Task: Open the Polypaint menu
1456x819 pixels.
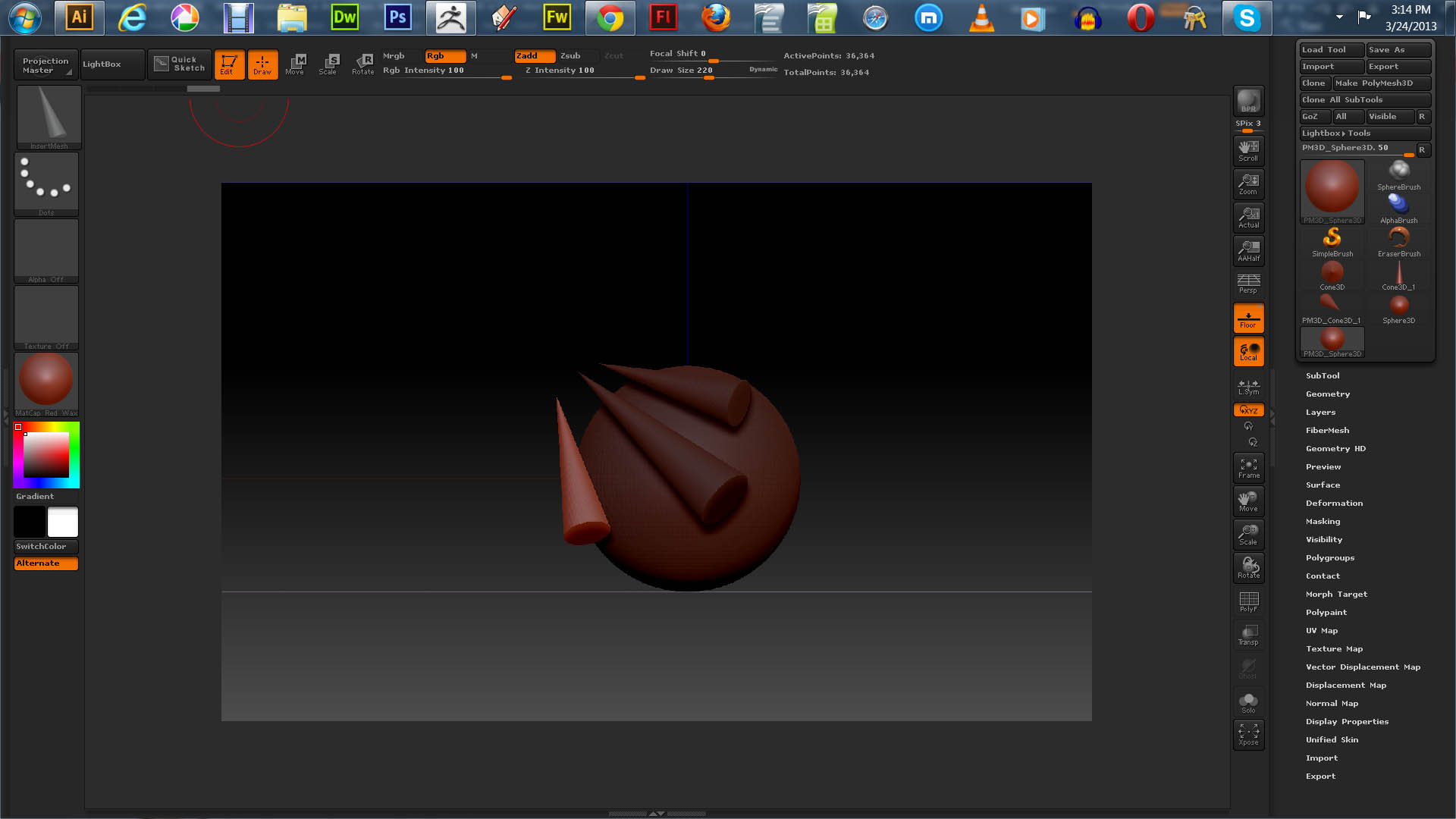Action: click(x=1326, y=612)
